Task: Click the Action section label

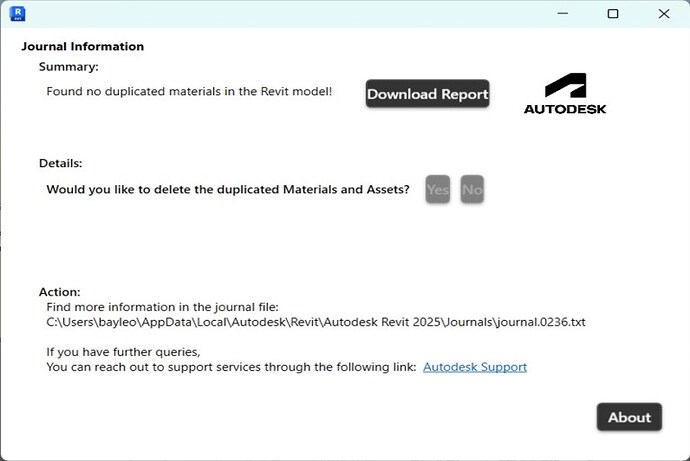Action: [x=60, y=292]
